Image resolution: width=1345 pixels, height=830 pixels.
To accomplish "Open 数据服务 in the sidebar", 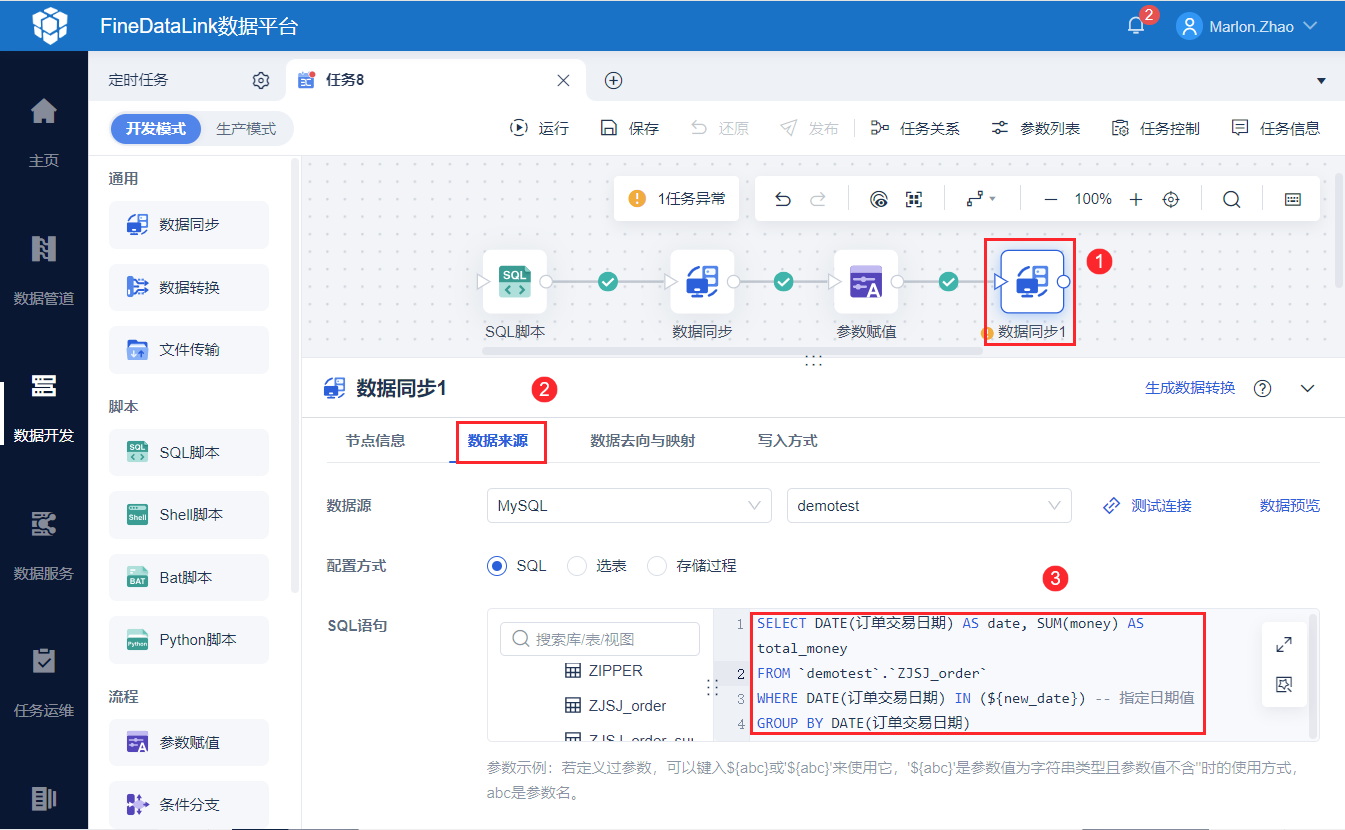I will click(44, 545).
